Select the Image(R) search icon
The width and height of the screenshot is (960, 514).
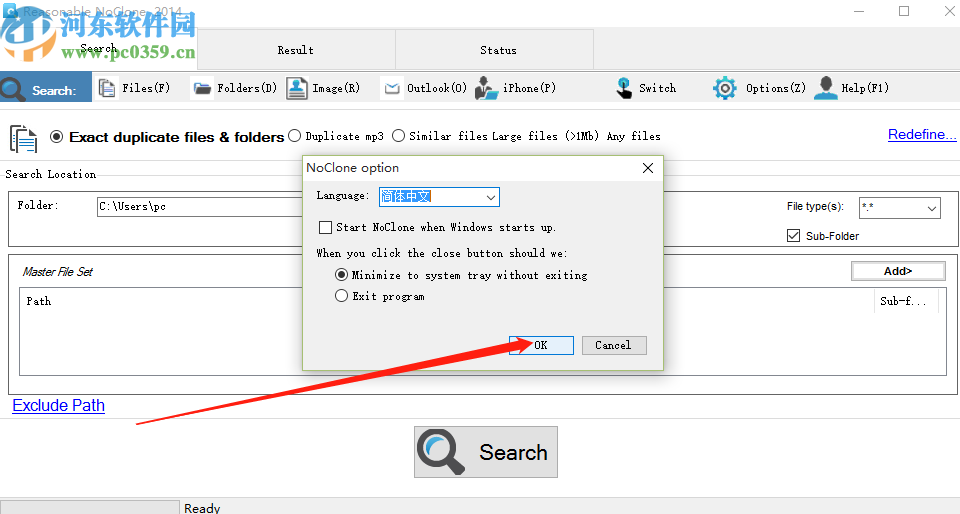(297, 88)
